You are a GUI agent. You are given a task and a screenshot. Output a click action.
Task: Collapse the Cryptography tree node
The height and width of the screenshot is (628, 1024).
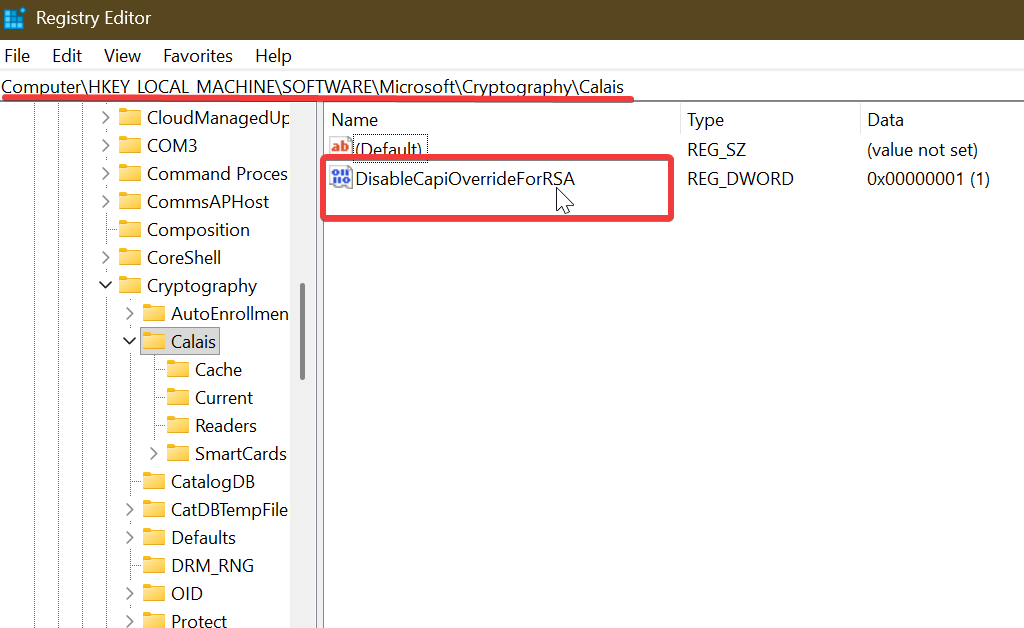point(105,285)
